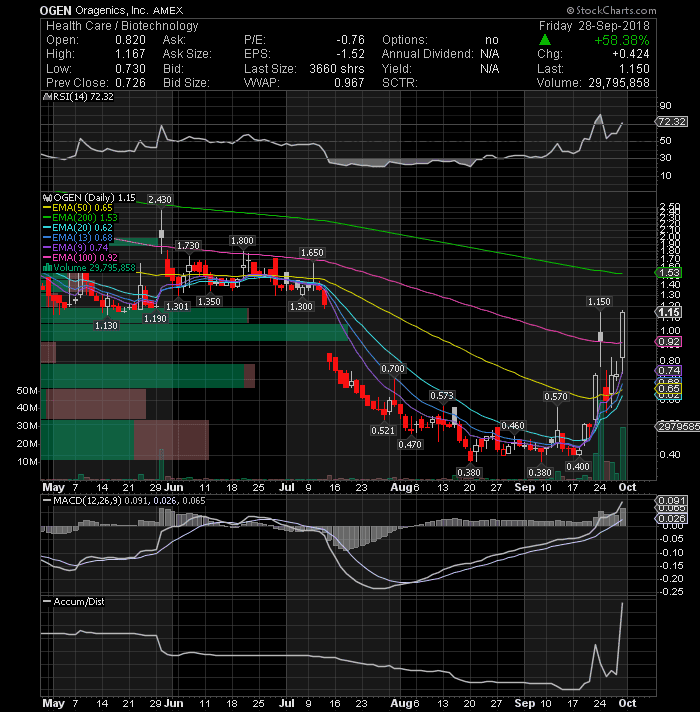700x712 pixels.
Task: Click the Oragenics, Inc. company name
Action: pyautogui.click(x=112, y=10)
